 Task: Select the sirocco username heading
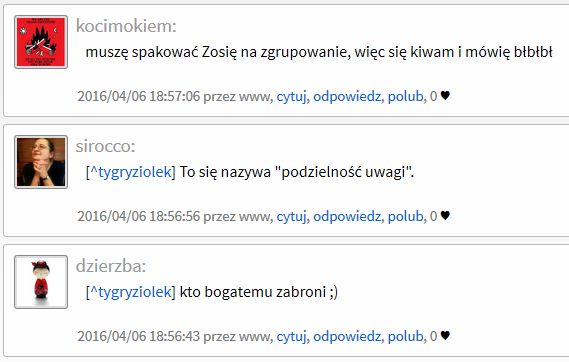pos(106,146)
